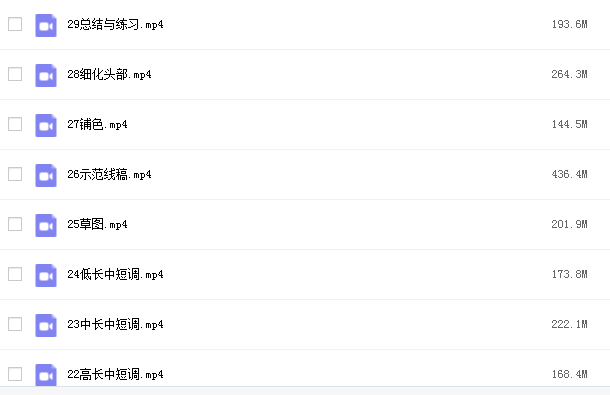The width and height of the screenshot is (610, 395).
Task: Click video icon of 28细化头部.mp4
Action: pos(46,75)
